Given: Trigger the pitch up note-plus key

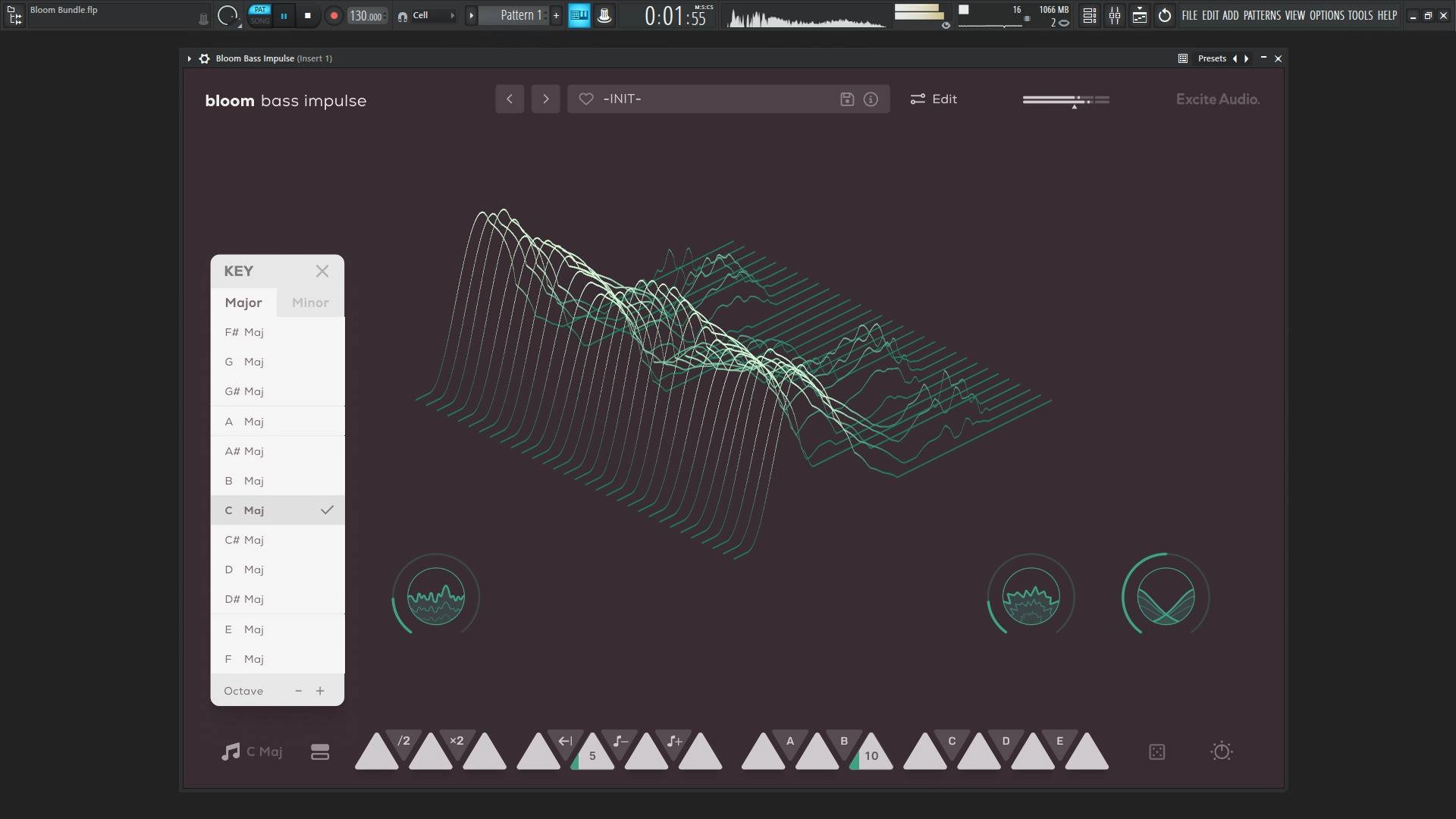Looking at the screenshot, I should click(674, 741).
